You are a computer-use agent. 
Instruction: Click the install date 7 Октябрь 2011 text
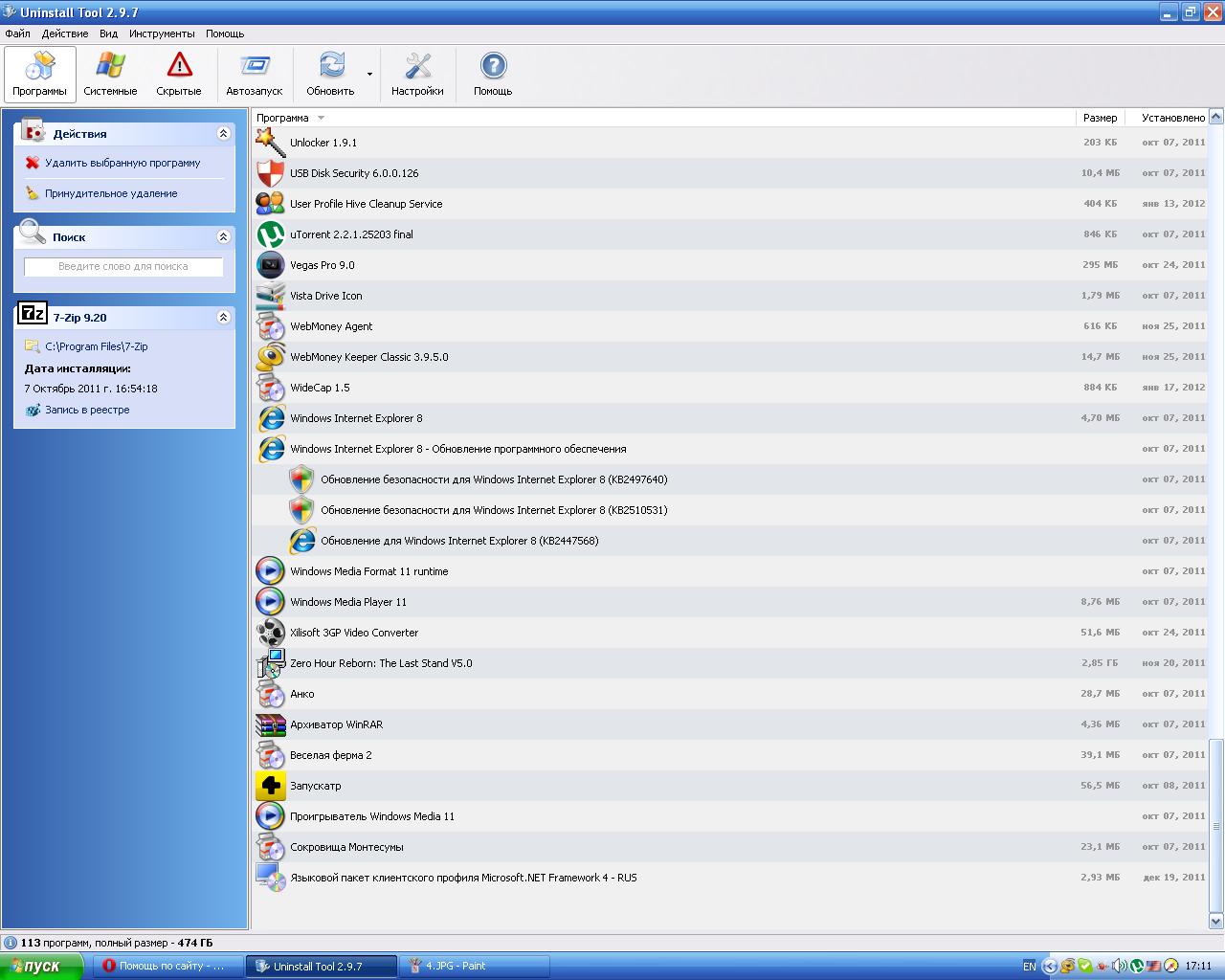pyautogui.click(x=91, y=389)
